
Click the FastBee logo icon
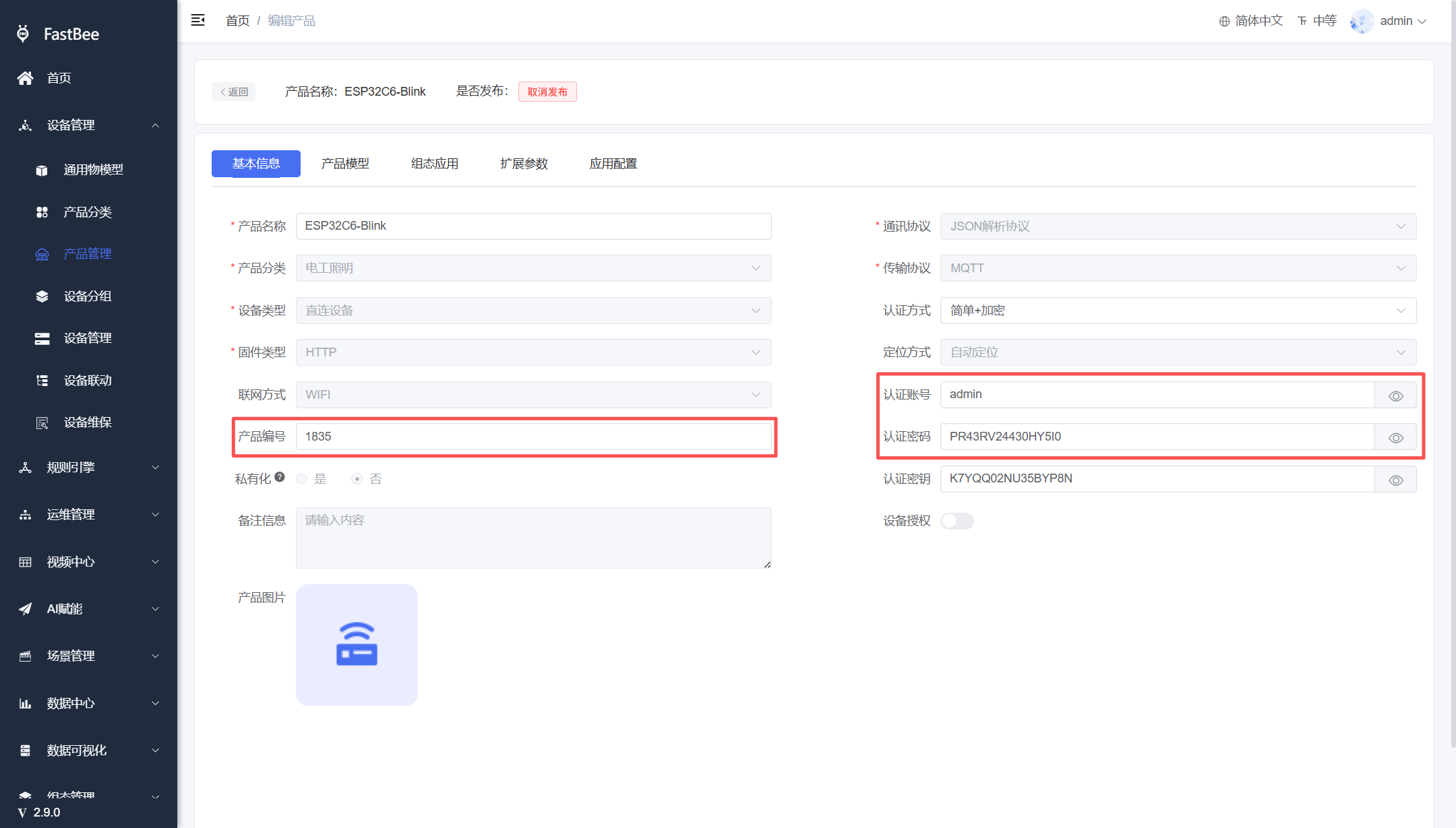[x=23, y=34]
